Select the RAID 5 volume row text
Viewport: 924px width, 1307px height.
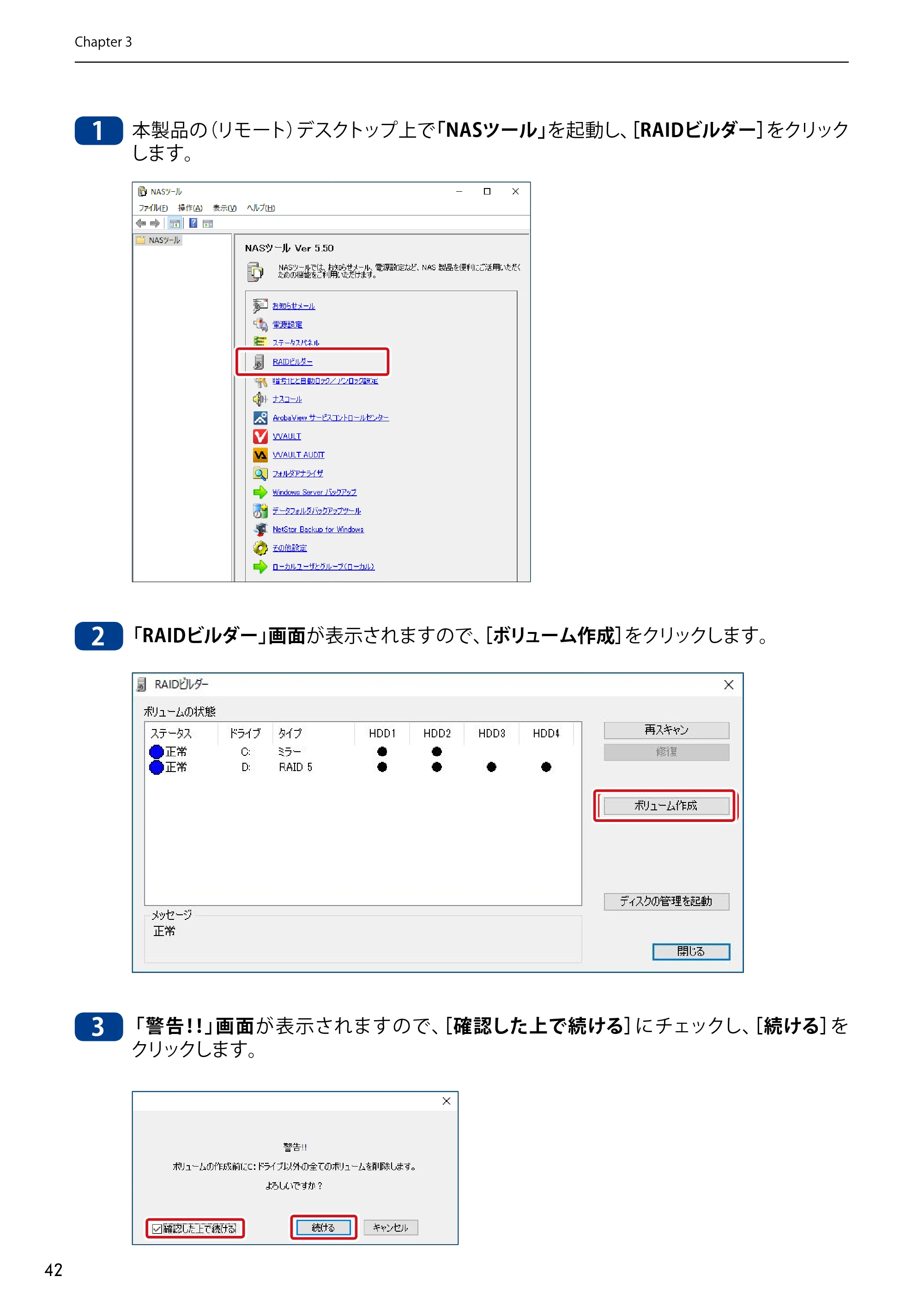click(295, 767)
